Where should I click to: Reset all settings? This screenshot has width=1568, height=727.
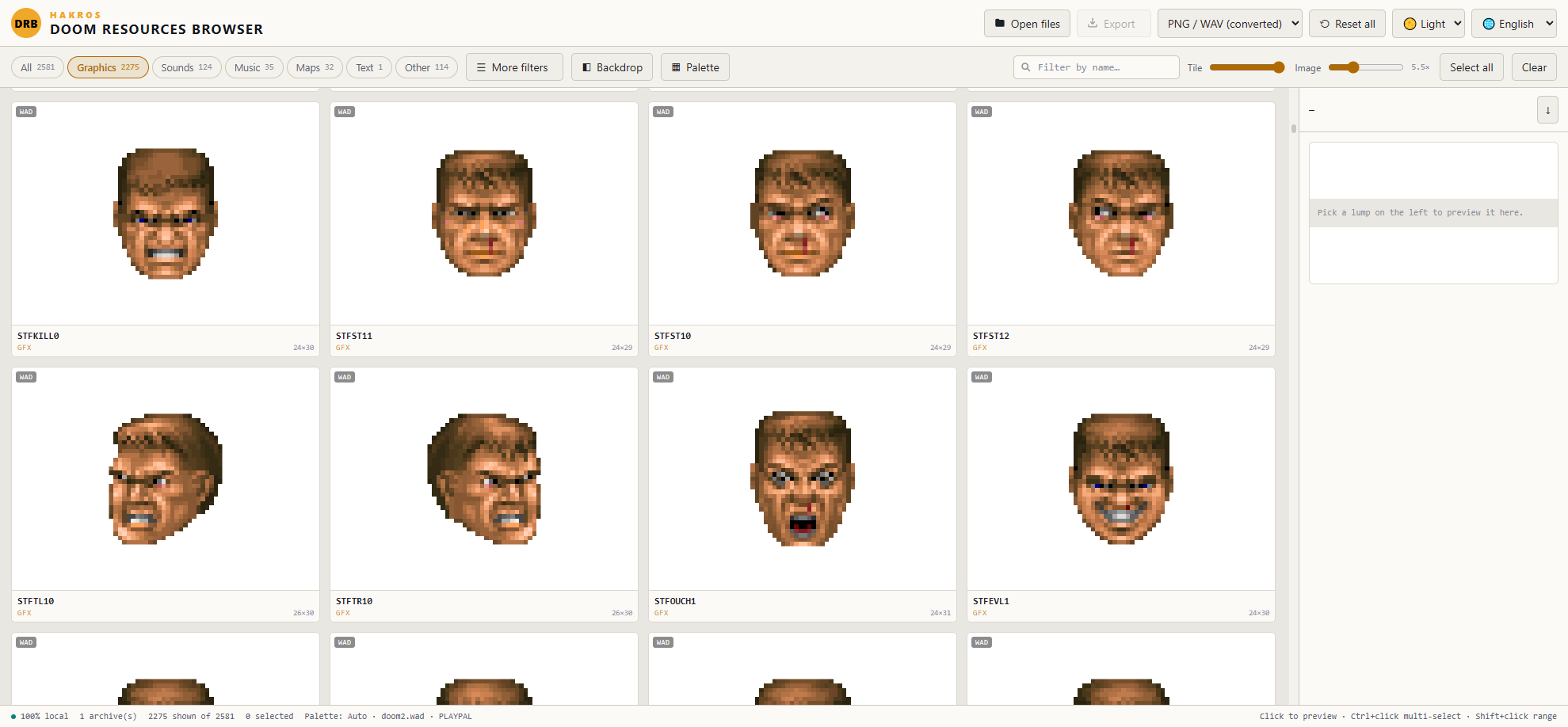pos(1347,24)
